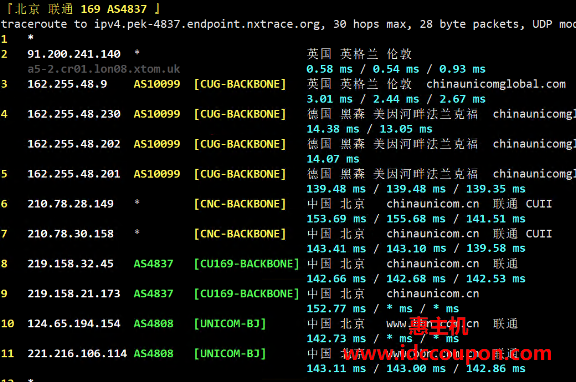Click AS4837 next to 219.158.32.45
The image size is (576, 382).
(153, 264)
